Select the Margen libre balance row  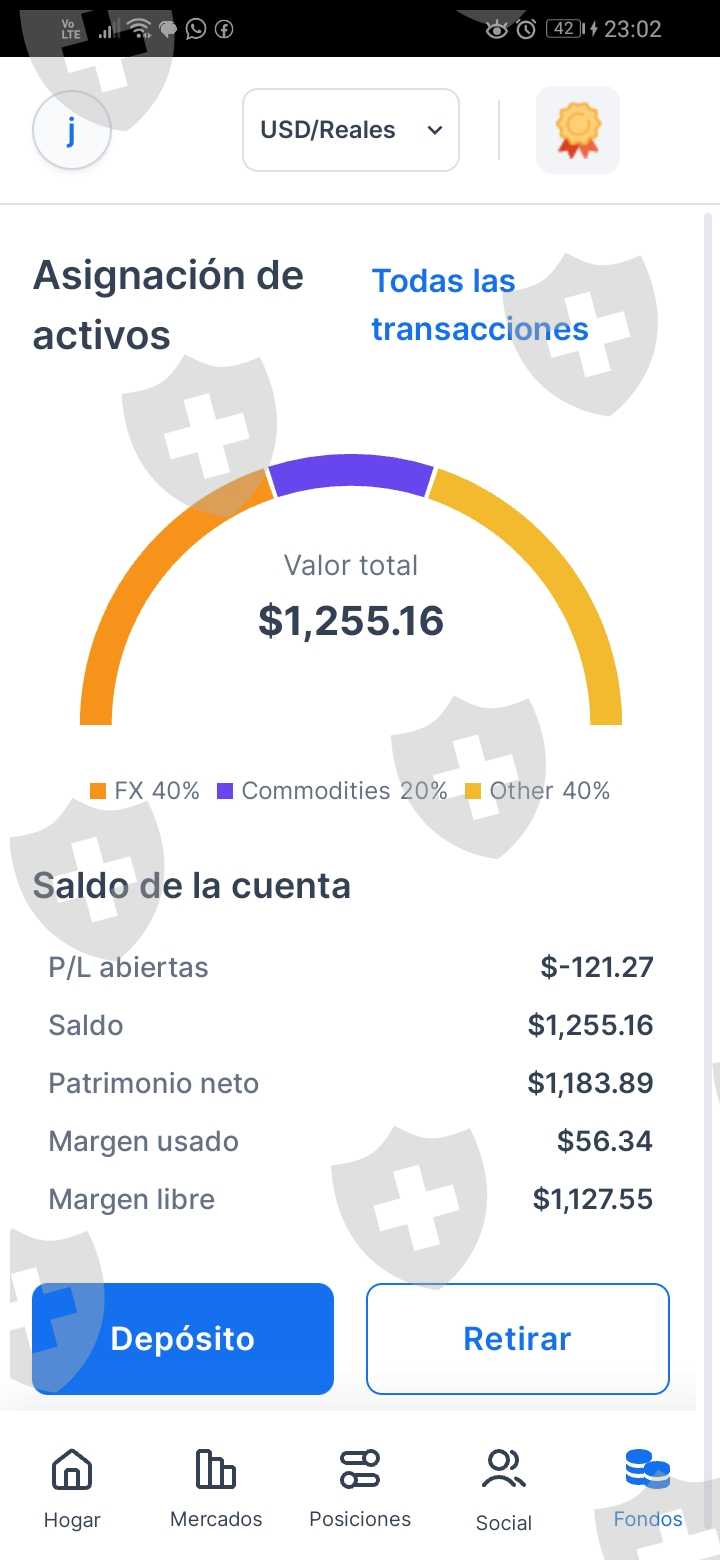point(350,1199)
